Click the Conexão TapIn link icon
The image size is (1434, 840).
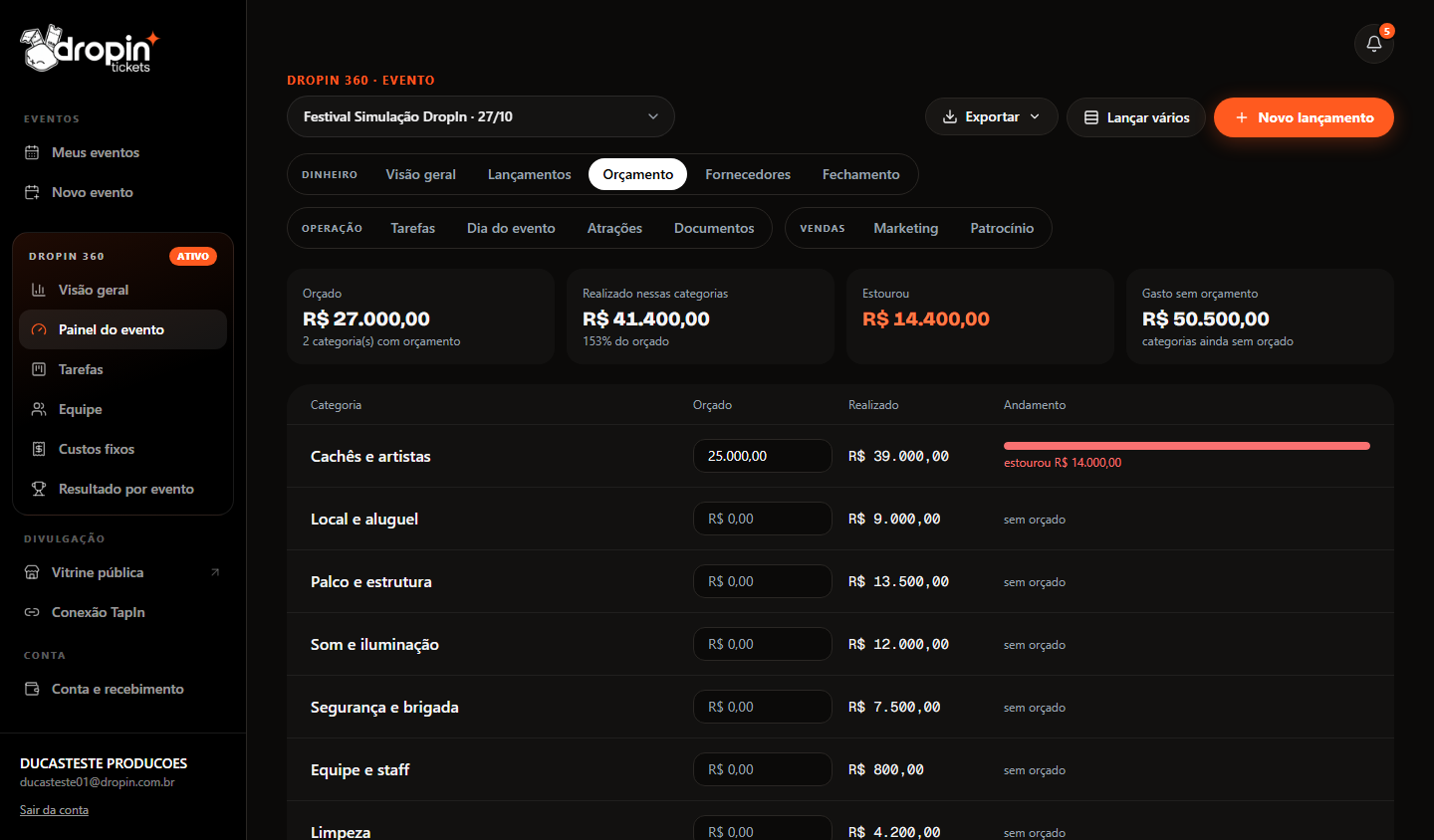[x=32, y=612]
